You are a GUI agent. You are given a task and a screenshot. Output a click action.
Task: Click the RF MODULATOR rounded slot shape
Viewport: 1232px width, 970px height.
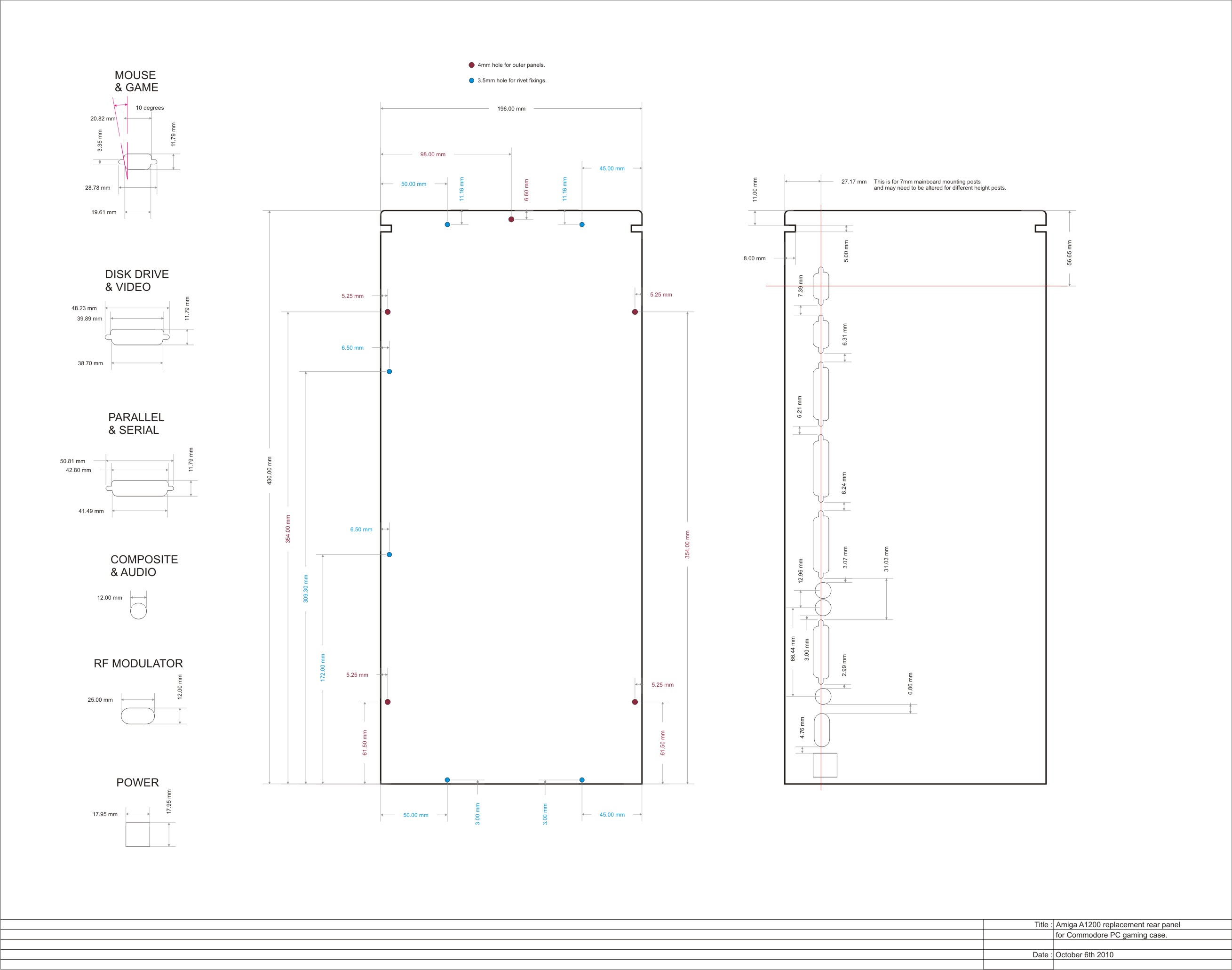(x=138, y=715)
